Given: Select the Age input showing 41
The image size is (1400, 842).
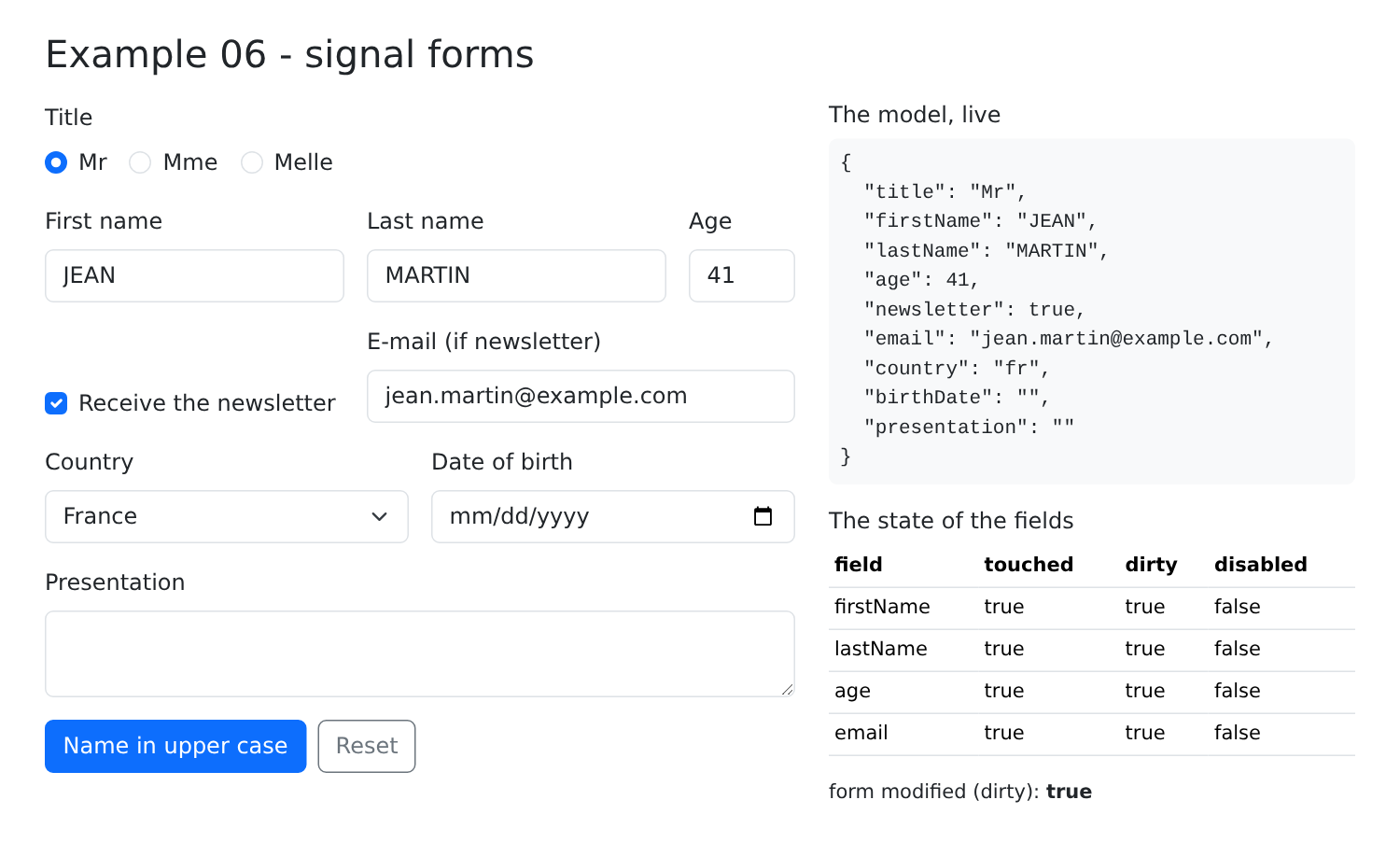Looking at the screenshot, I should (x=742, y=275).
